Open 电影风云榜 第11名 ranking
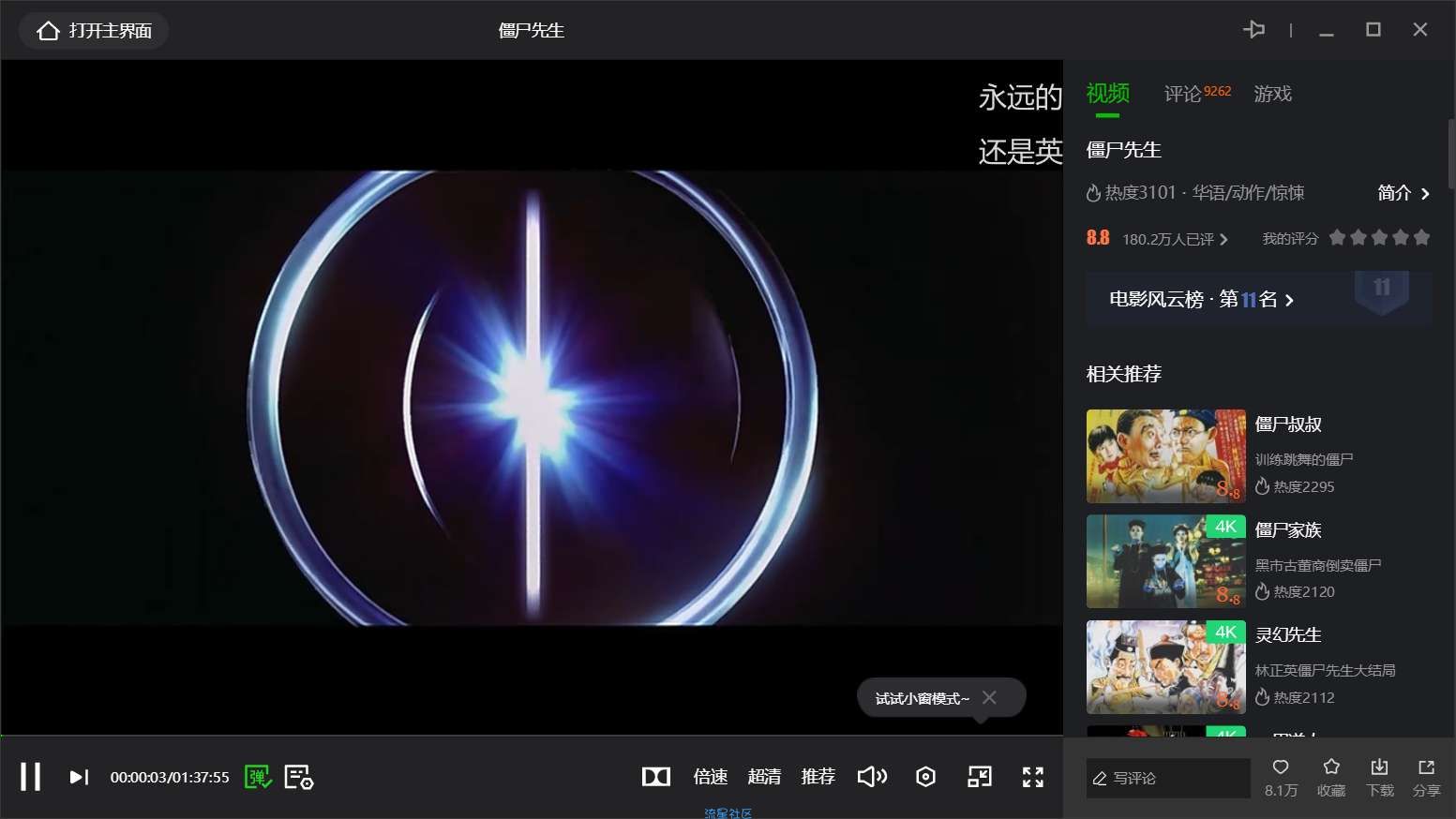The height and width of the screenshot is (819, 1456). (x=1259, y=299)
